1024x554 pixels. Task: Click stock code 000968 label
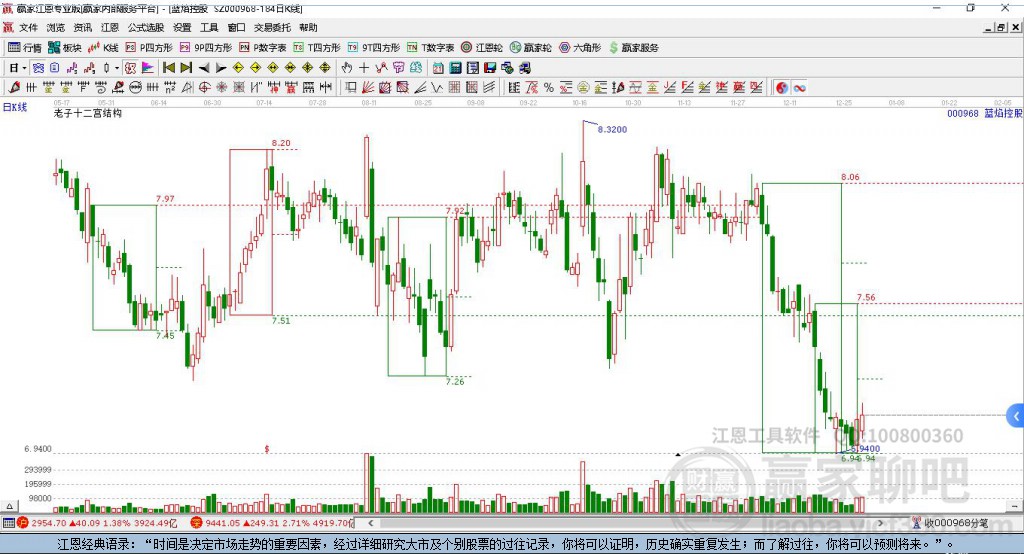(963, 113)
